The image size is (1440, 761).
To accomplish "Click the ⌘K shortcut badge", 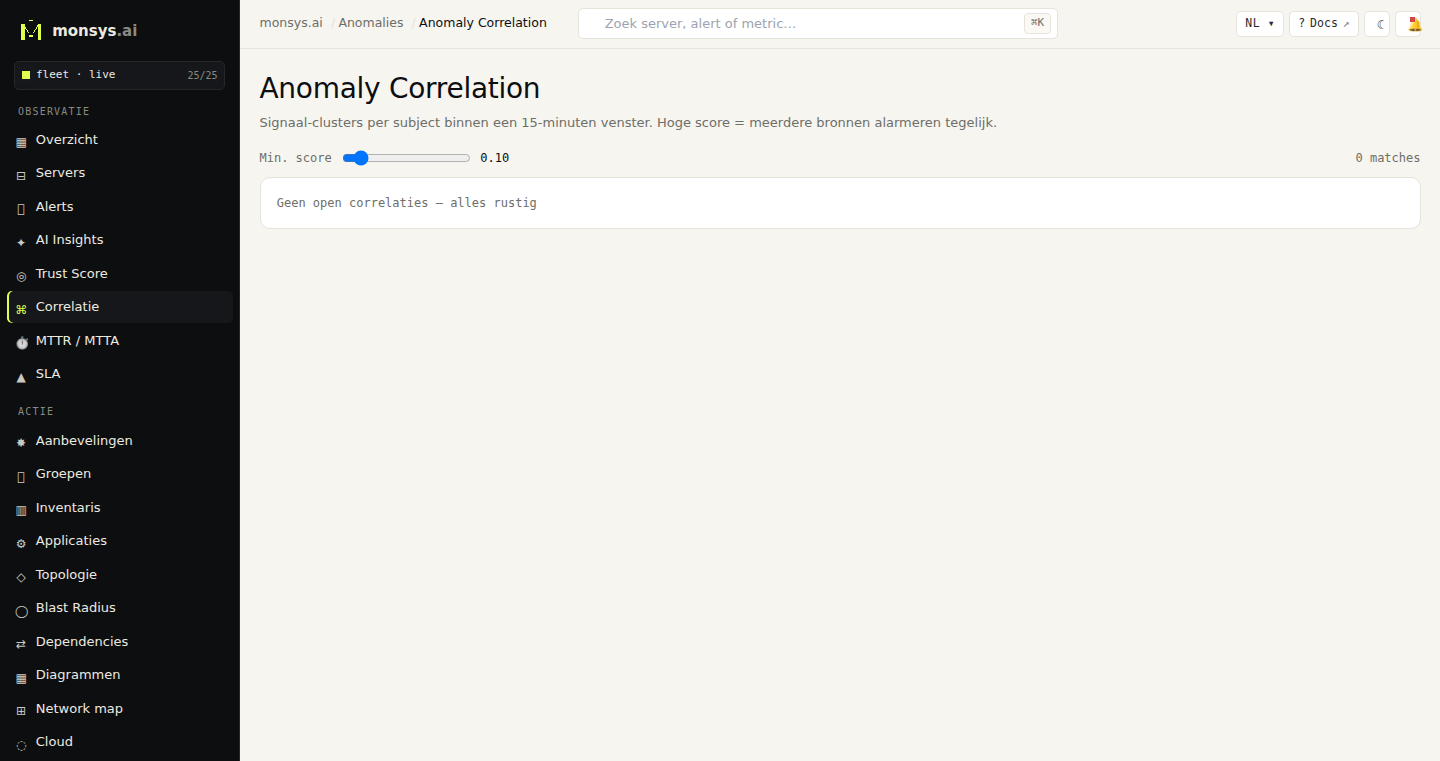I will tap(1037, 23).
